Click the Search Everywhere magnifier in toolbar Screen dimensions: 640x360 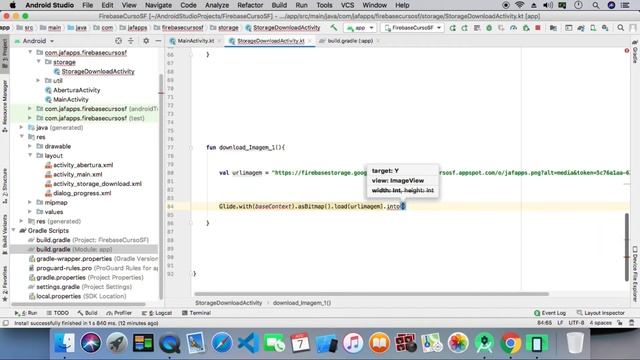[x=620, y=28]
